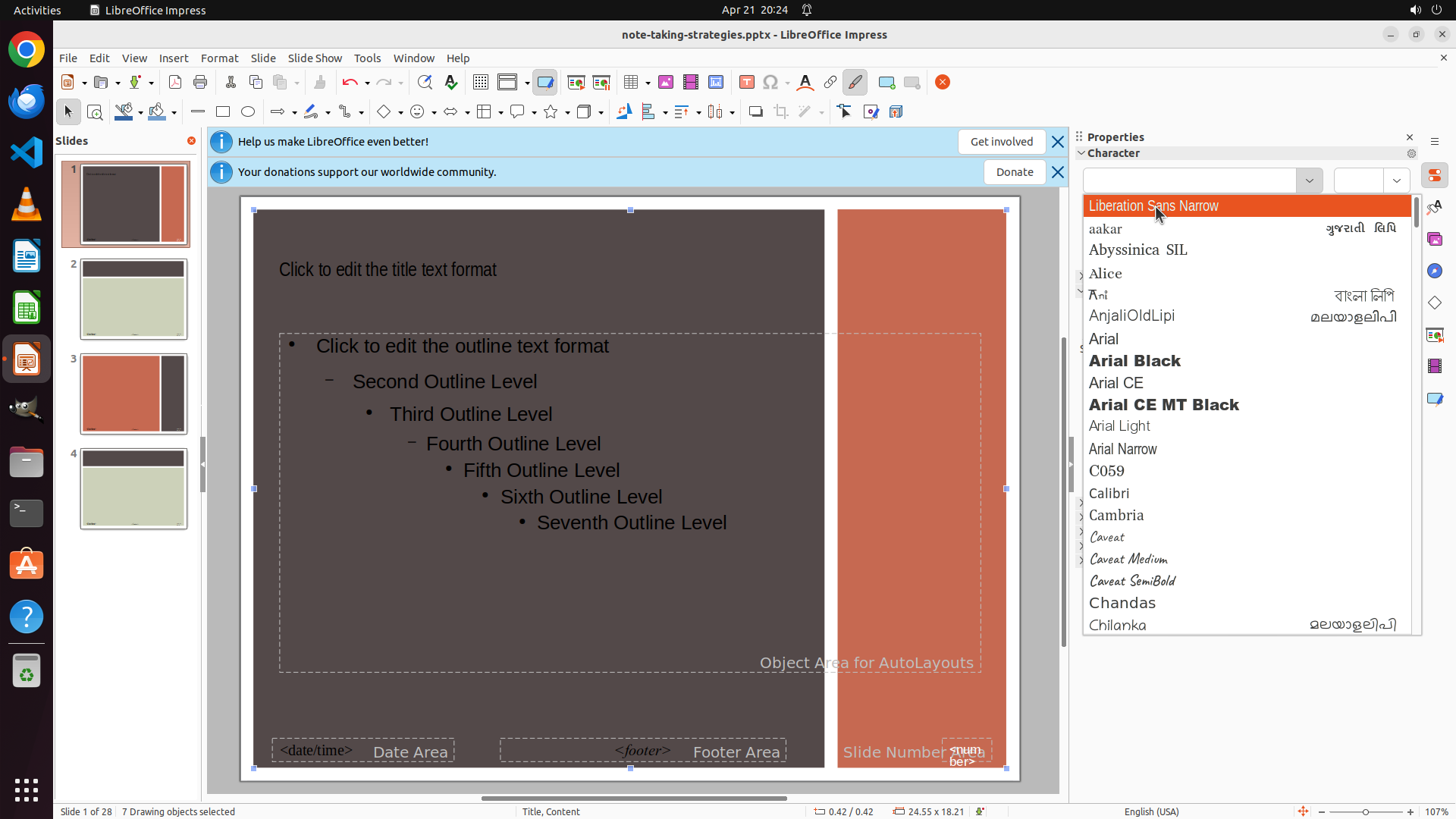Select the slide 3 master thumbnail

[x=133, y=394]
